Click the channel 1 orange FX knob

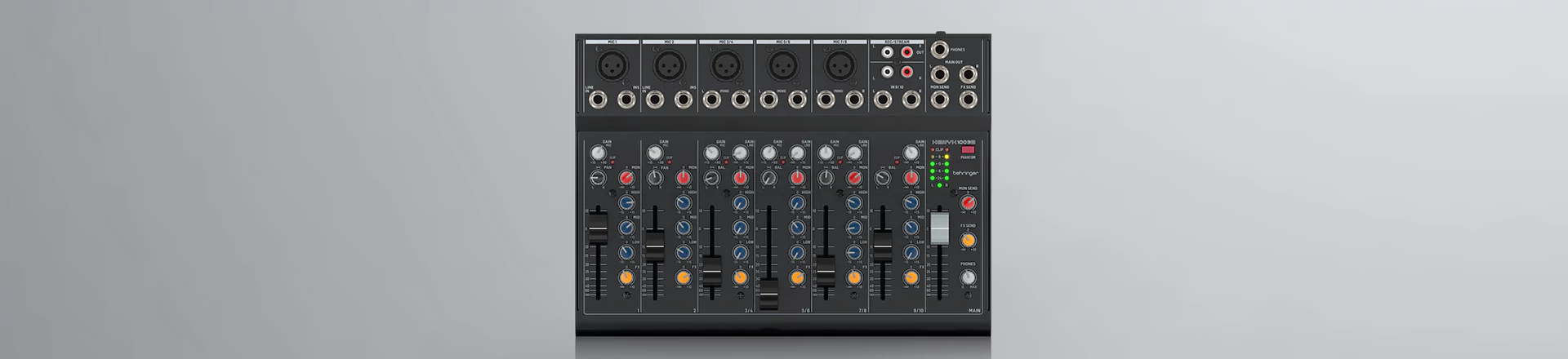click(626, 277)
